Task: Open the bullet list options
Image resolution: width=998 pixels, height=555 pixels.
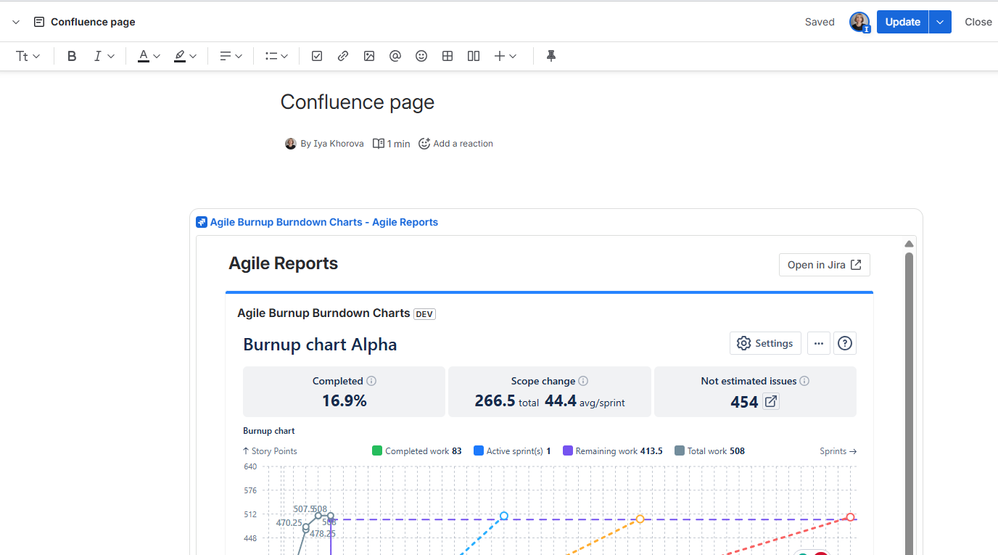Action: 276,56
